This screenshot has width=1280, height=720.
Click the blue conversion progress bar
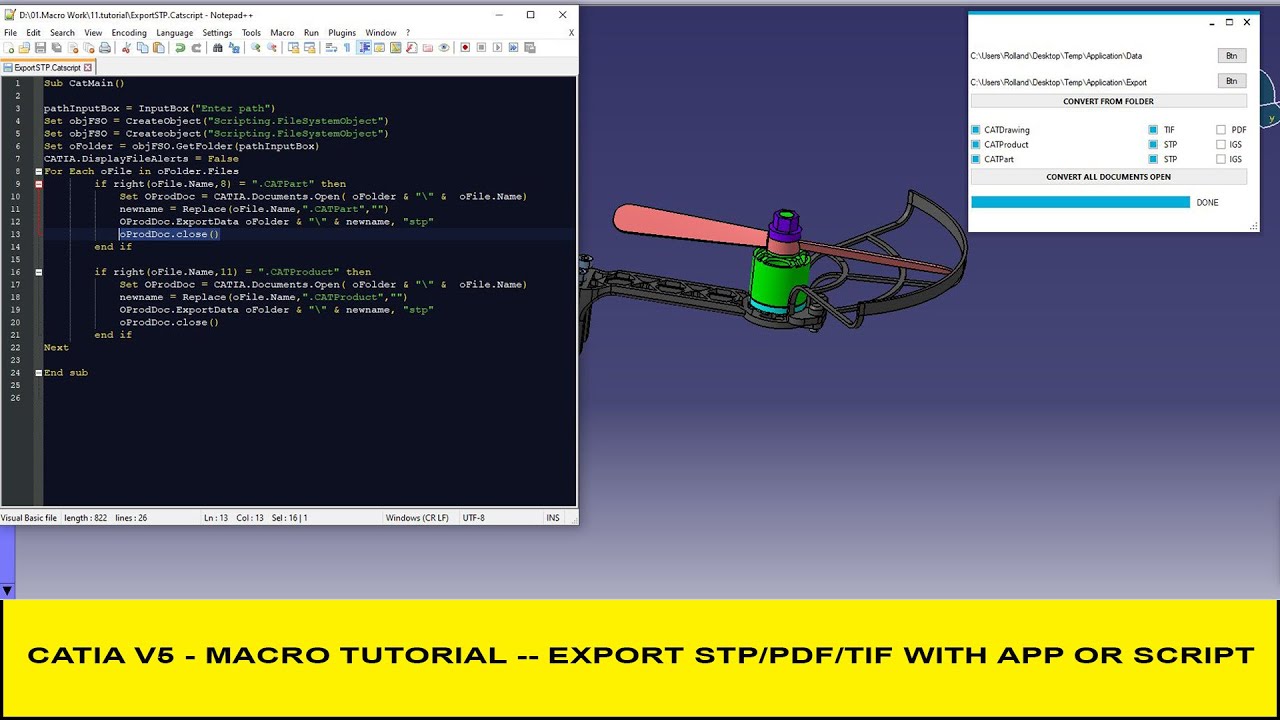[1080, 202]
